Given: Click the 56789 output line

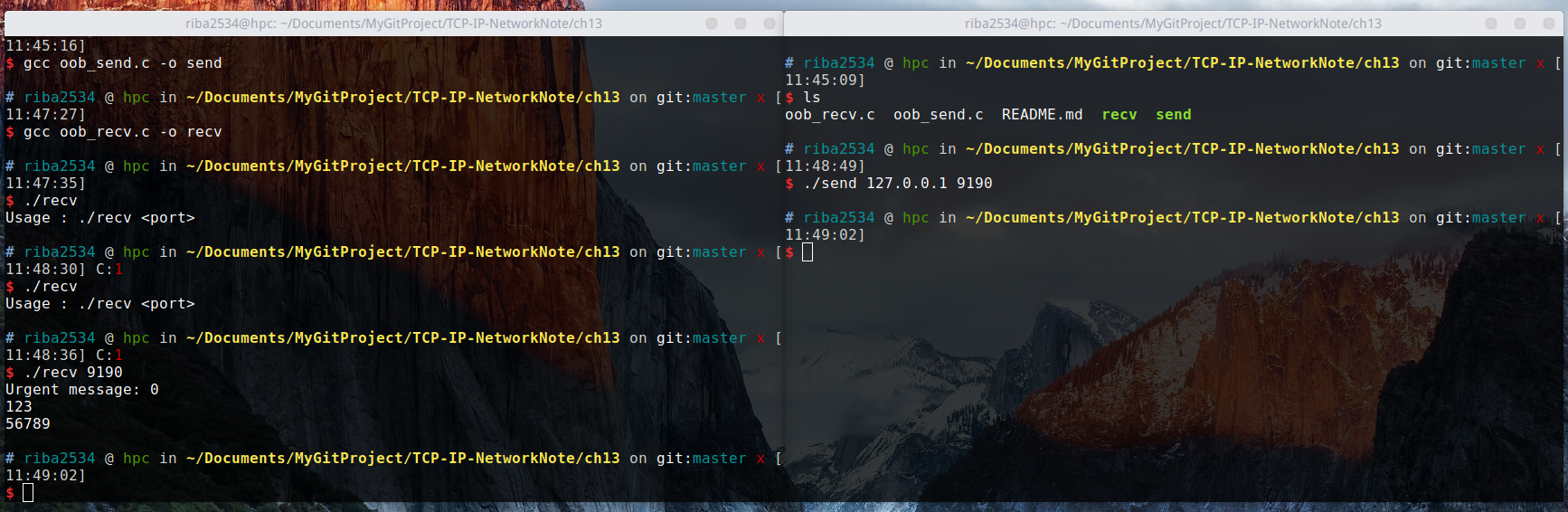Looking at the screenshot, I should tap(28, 424).
